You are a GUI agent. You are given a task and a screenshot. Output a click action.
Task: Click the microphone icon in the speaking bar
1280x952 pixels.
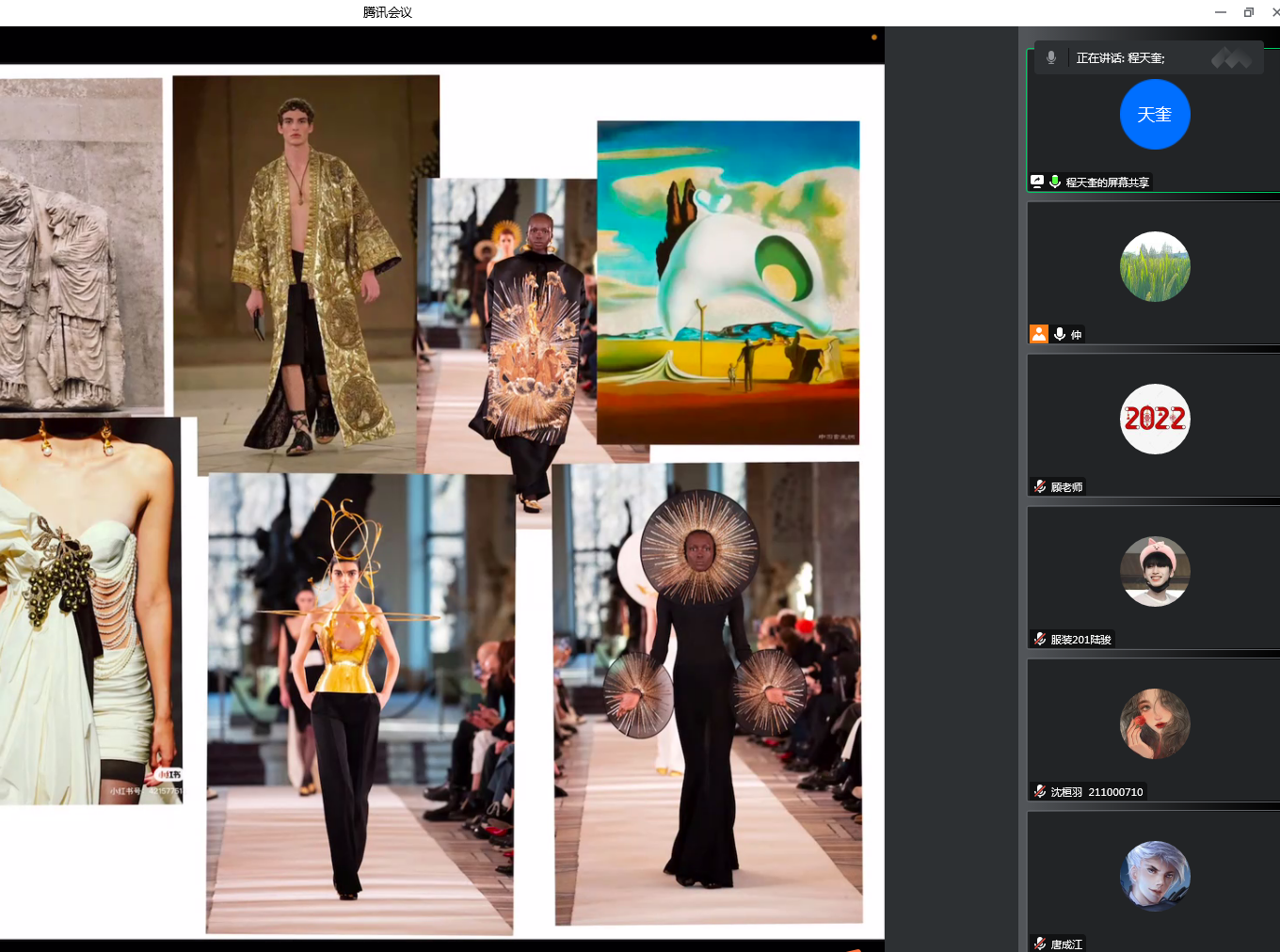click(1051, 57)
